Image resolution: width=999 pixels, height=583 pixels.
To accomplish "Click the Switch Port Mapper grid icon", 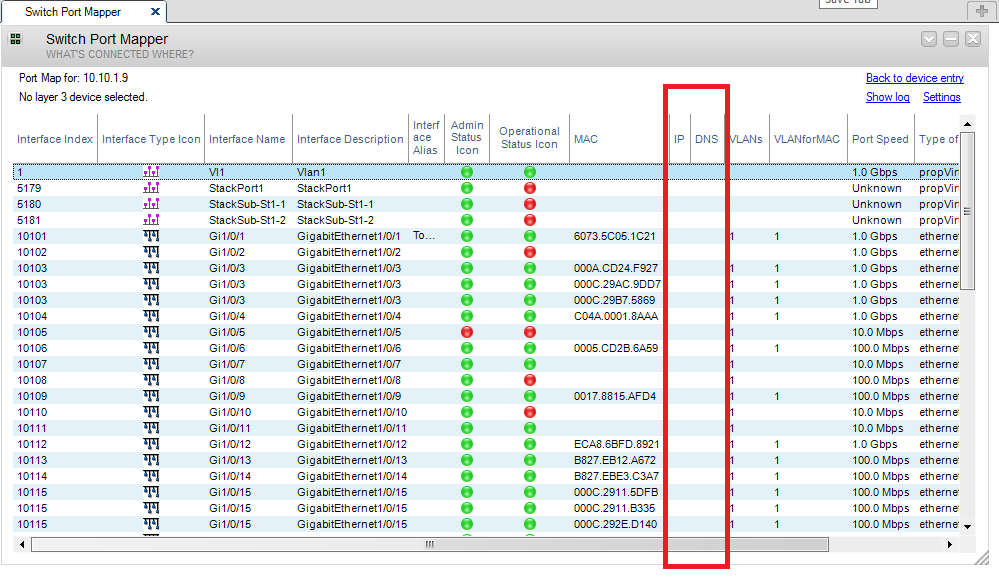I will click(15, 40).
